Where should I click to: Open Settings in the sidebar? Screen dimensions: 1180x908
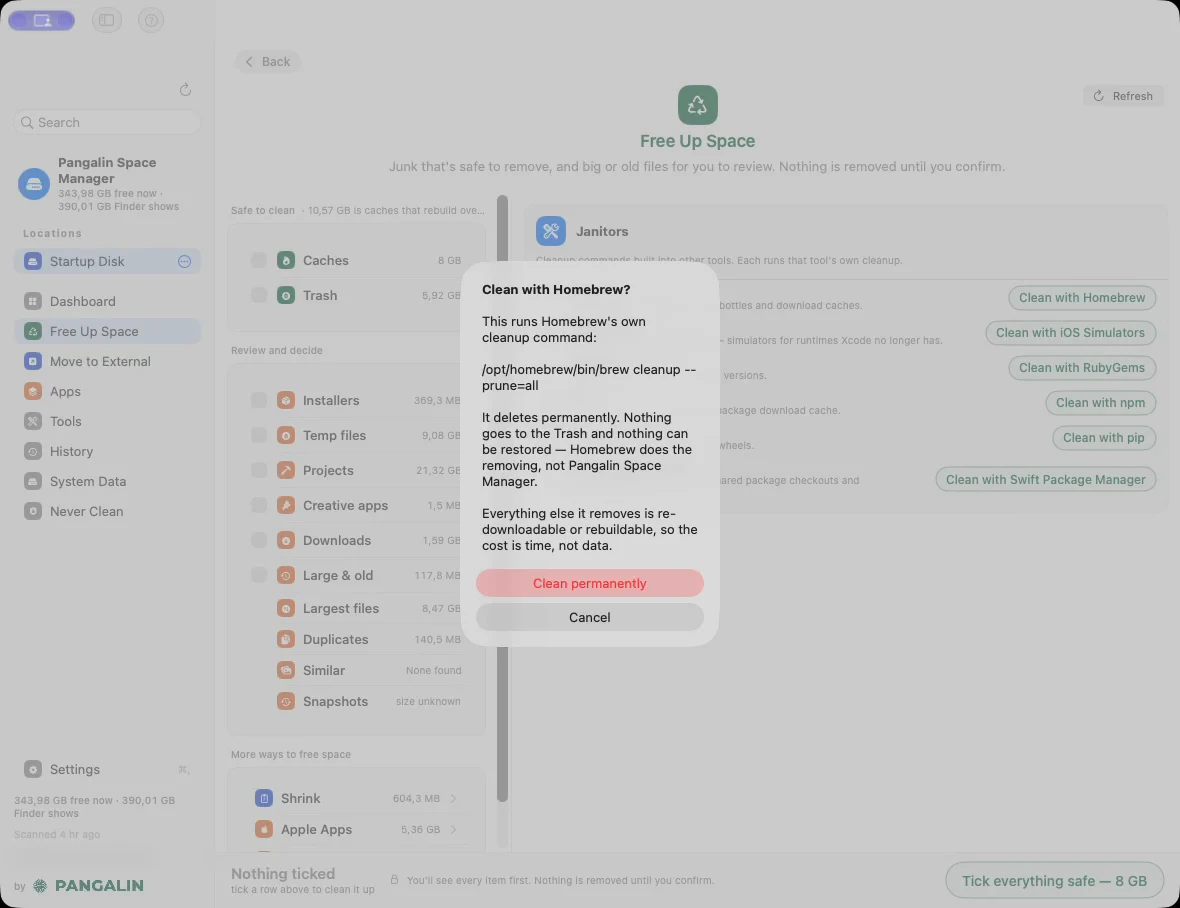point(107,769)
